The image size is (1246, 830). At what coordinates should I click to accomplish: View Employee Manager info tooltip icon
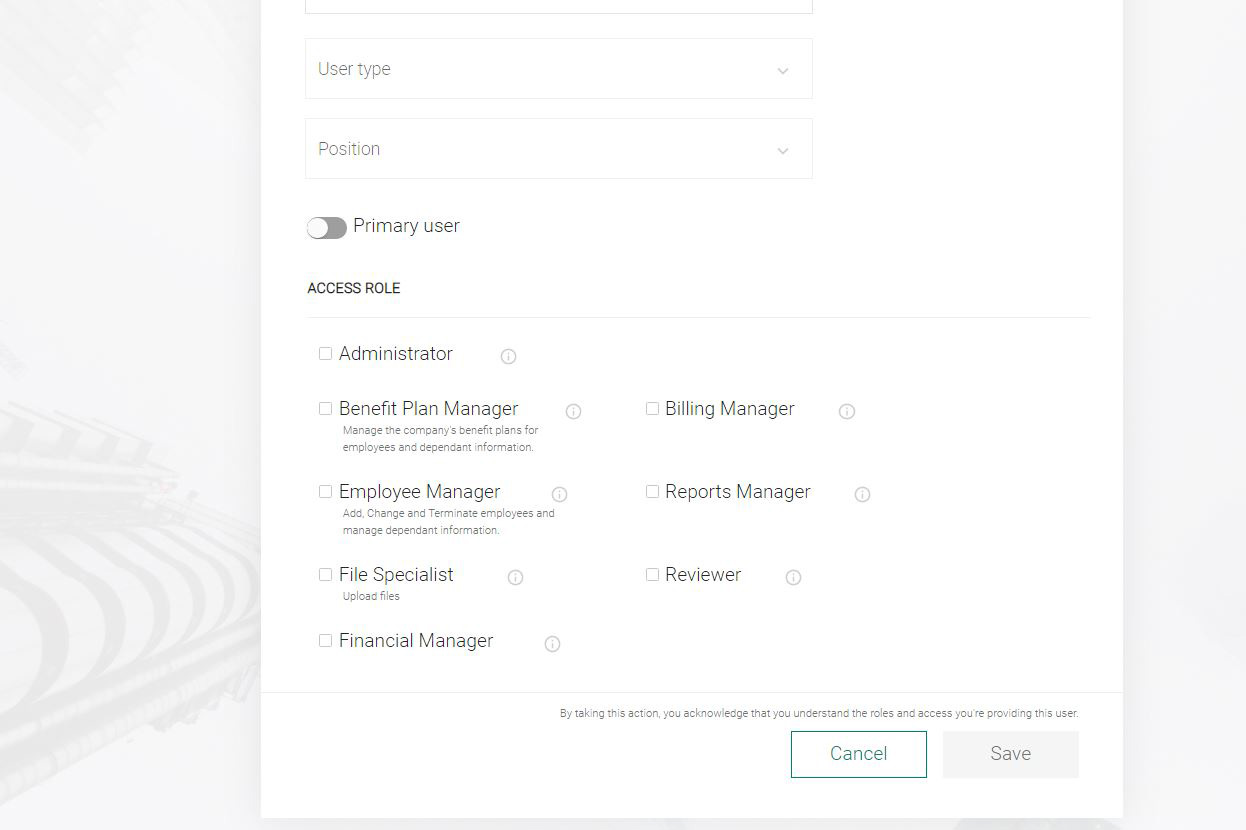point(559,494)
